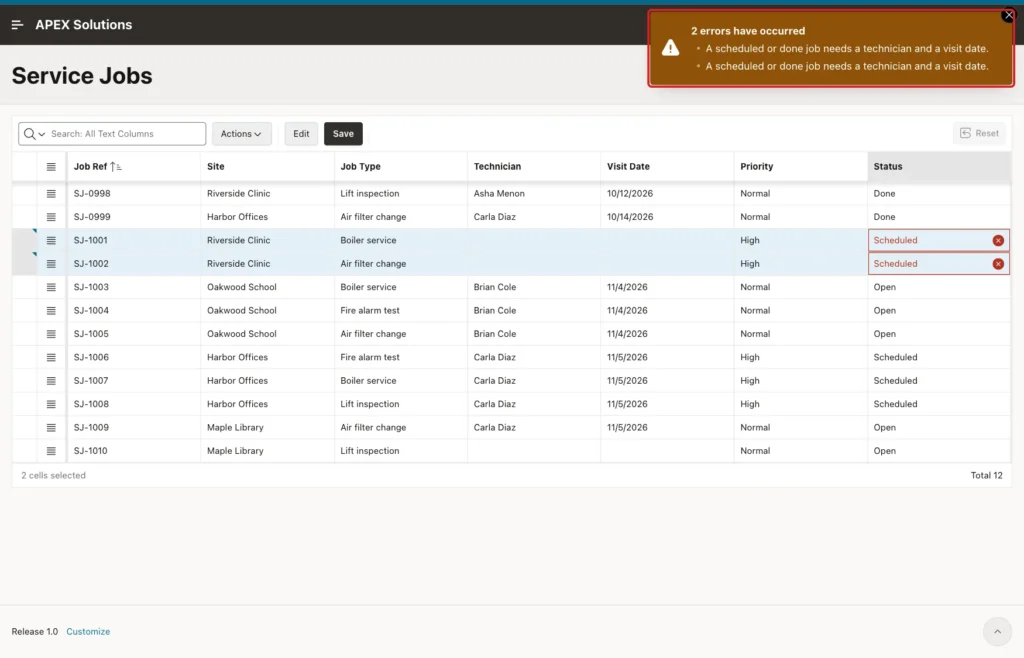Viewport: 1024px width, 658px height.
Task: Open the row menu for SJ-1004
Action: [x=51, y=311]
